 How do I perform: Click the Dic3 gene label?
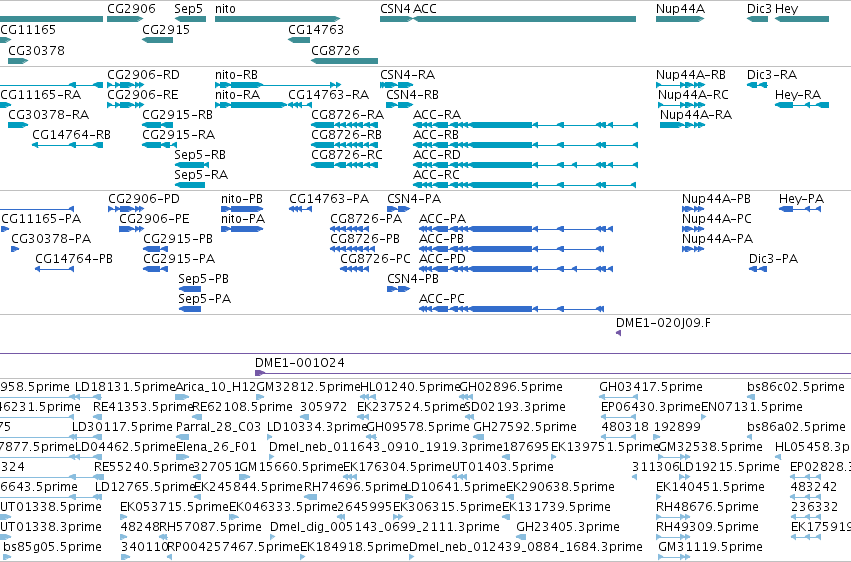759,9
